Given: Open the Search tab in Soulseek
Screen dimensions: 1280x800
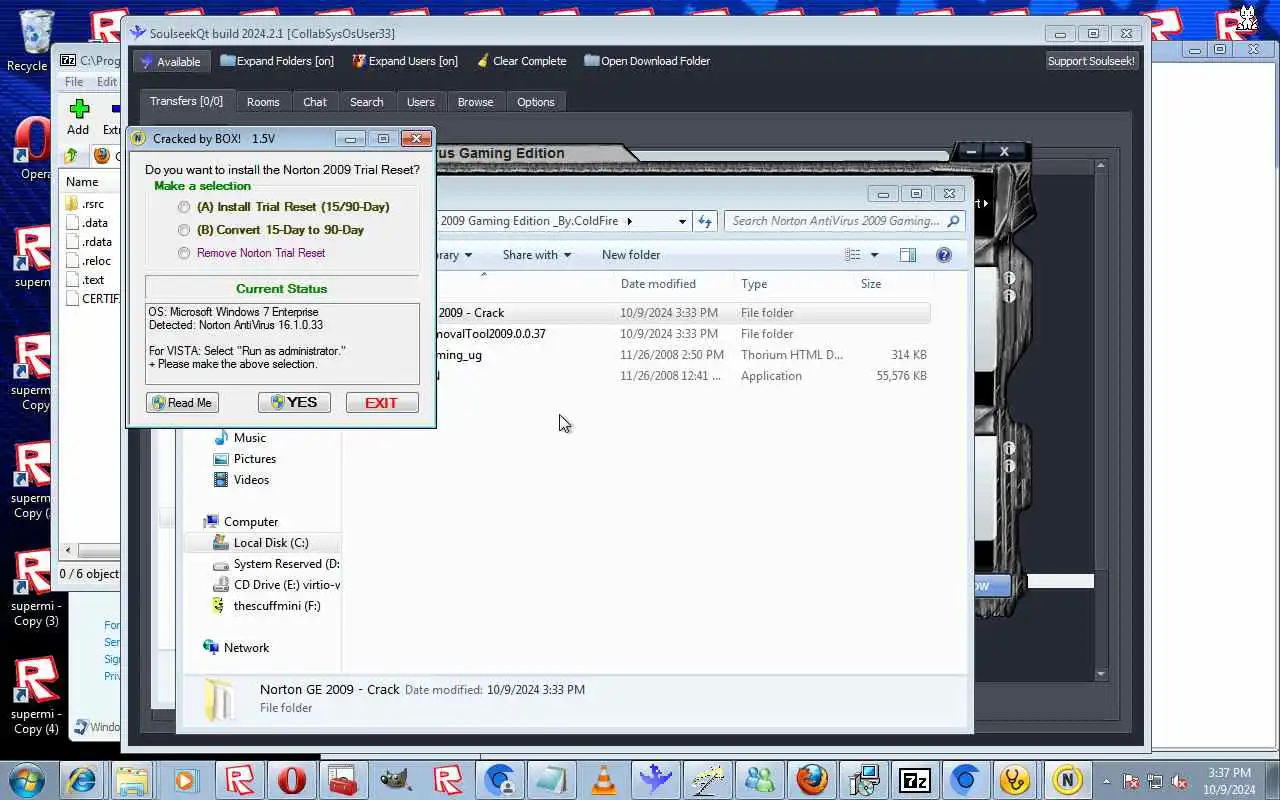Looking at the screenshot, I should point(366,102).
